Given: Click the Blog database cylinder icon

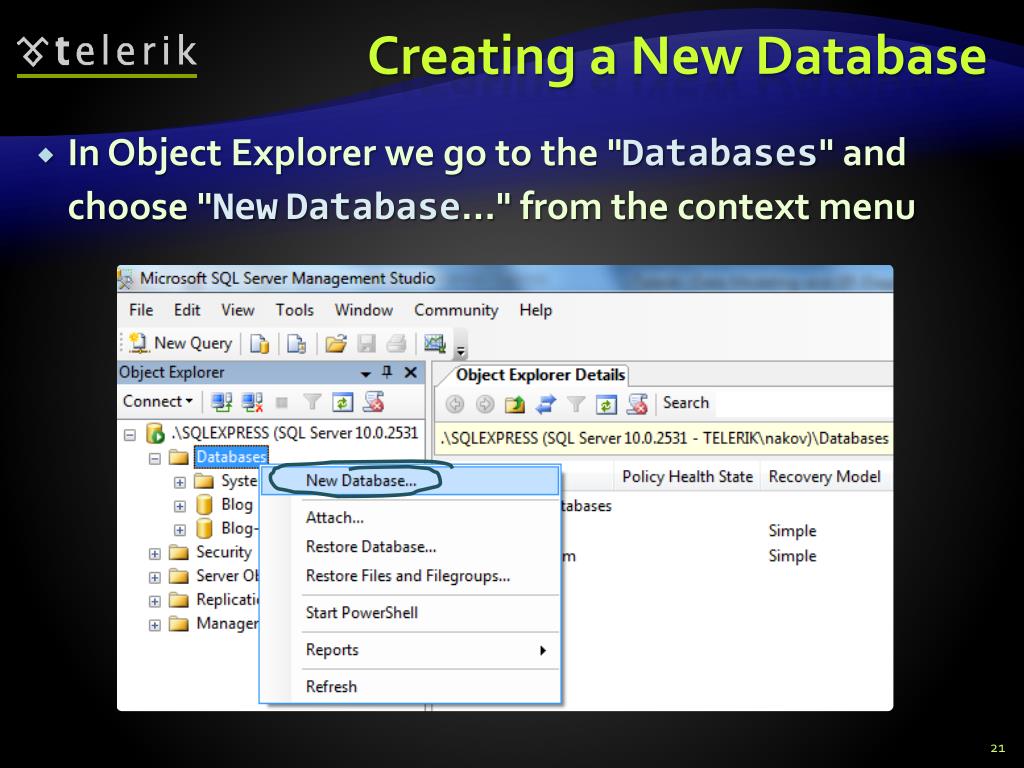Looking at the screenshot, I should pos(204,505).
